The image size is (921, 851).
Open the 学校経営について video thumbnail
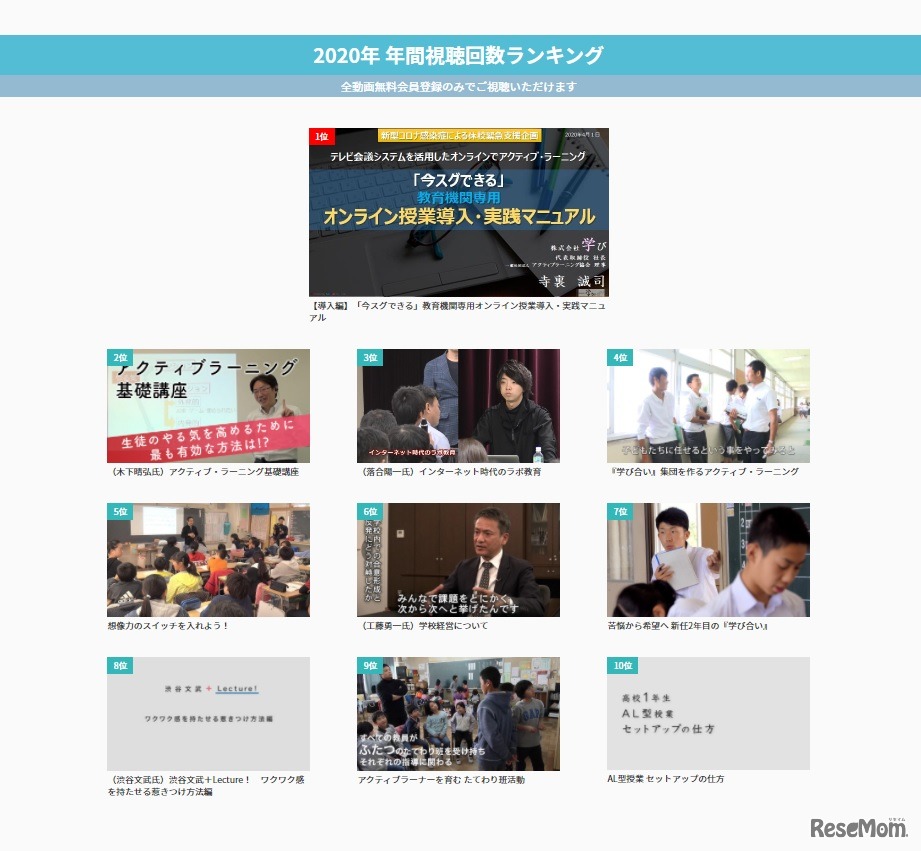pyautogui.click(x=458, y=560)
